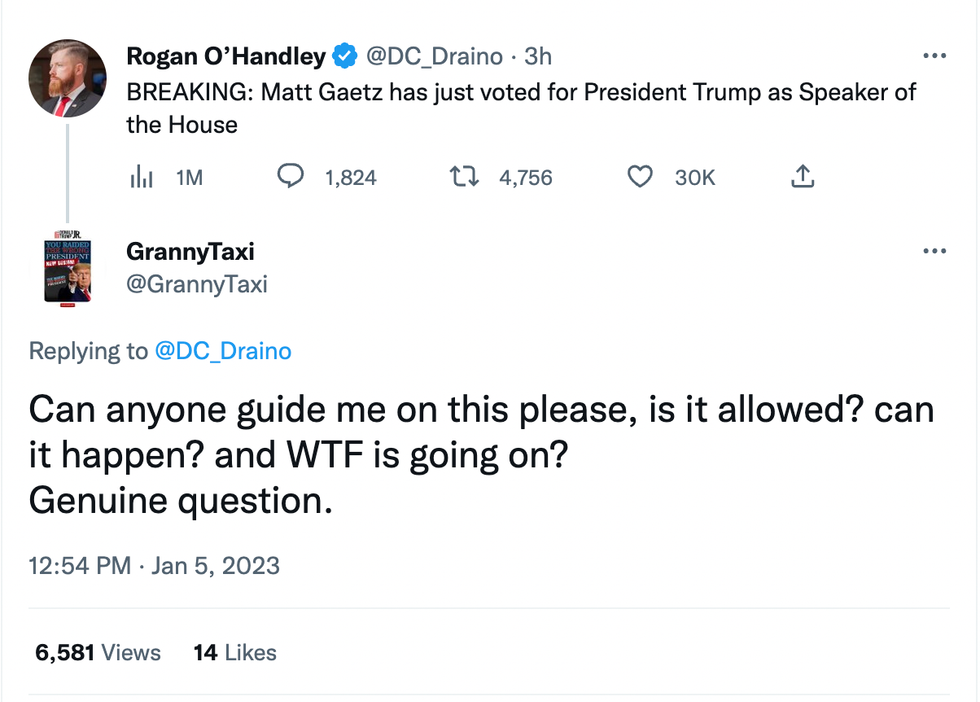Like Rogan O'Handley's tweet with the heart icon
Screen dimensions: 980x702
639,177
